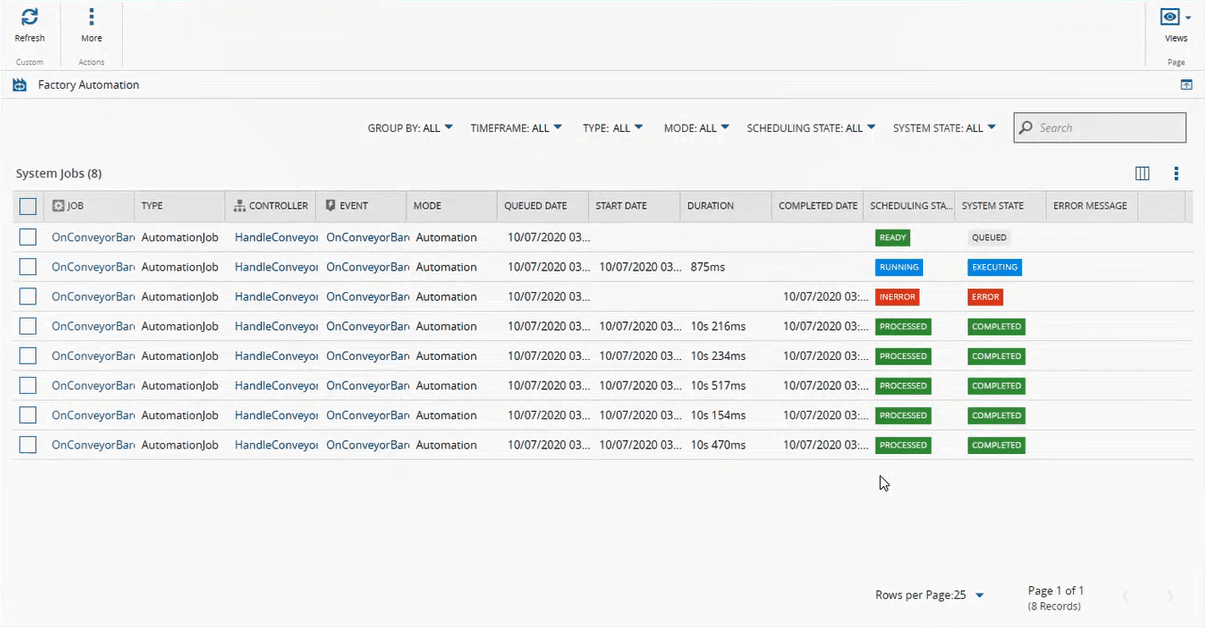Open the SCHEDULING STATE filter dropdown
1205x627 pixels.
pyautogui.click(x=811, y=128)
